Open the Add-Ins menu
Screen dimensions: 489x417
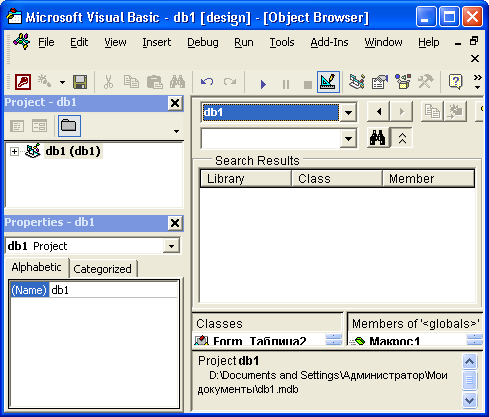[329, 42]
